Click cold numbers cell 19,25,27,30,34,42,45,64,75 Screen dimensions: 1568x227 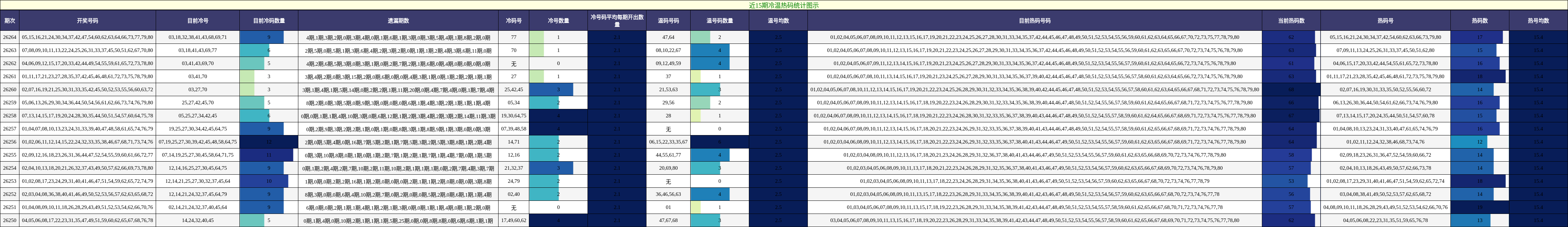pyautogui.click(x=197, y=129)
